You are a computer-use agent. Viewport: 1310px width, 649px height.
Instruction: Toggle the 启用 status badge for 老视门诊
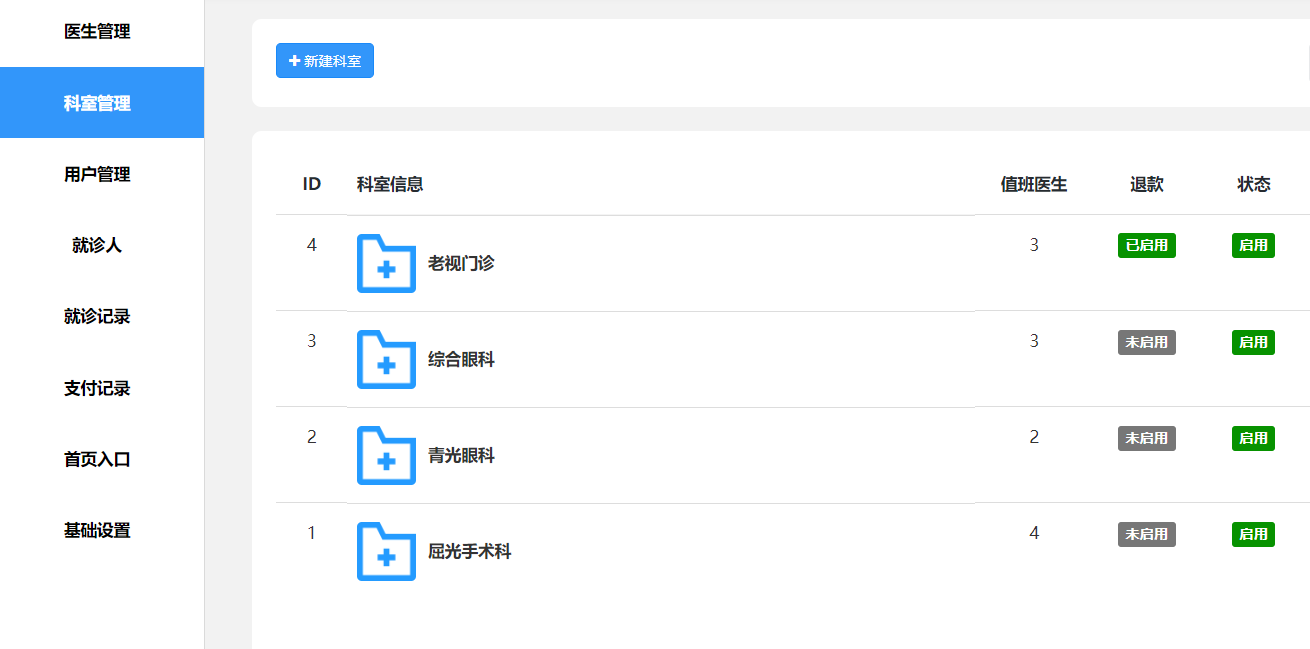pos(1253,246)
